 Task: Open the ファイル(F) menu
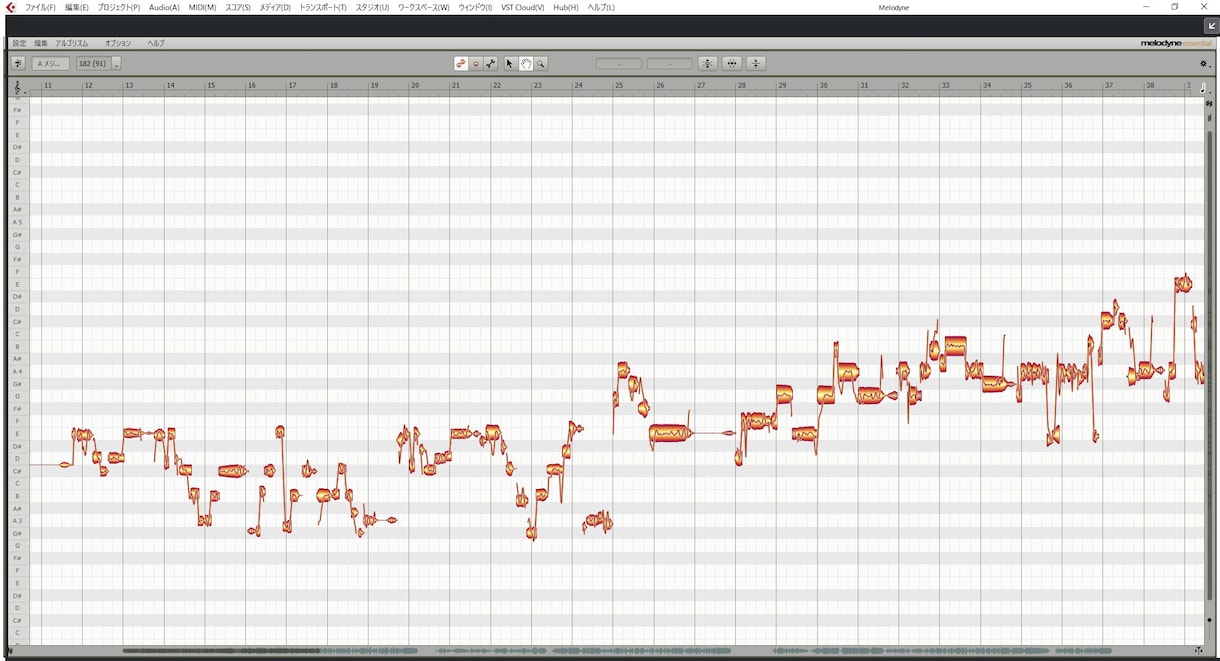(x=41, y=7)
